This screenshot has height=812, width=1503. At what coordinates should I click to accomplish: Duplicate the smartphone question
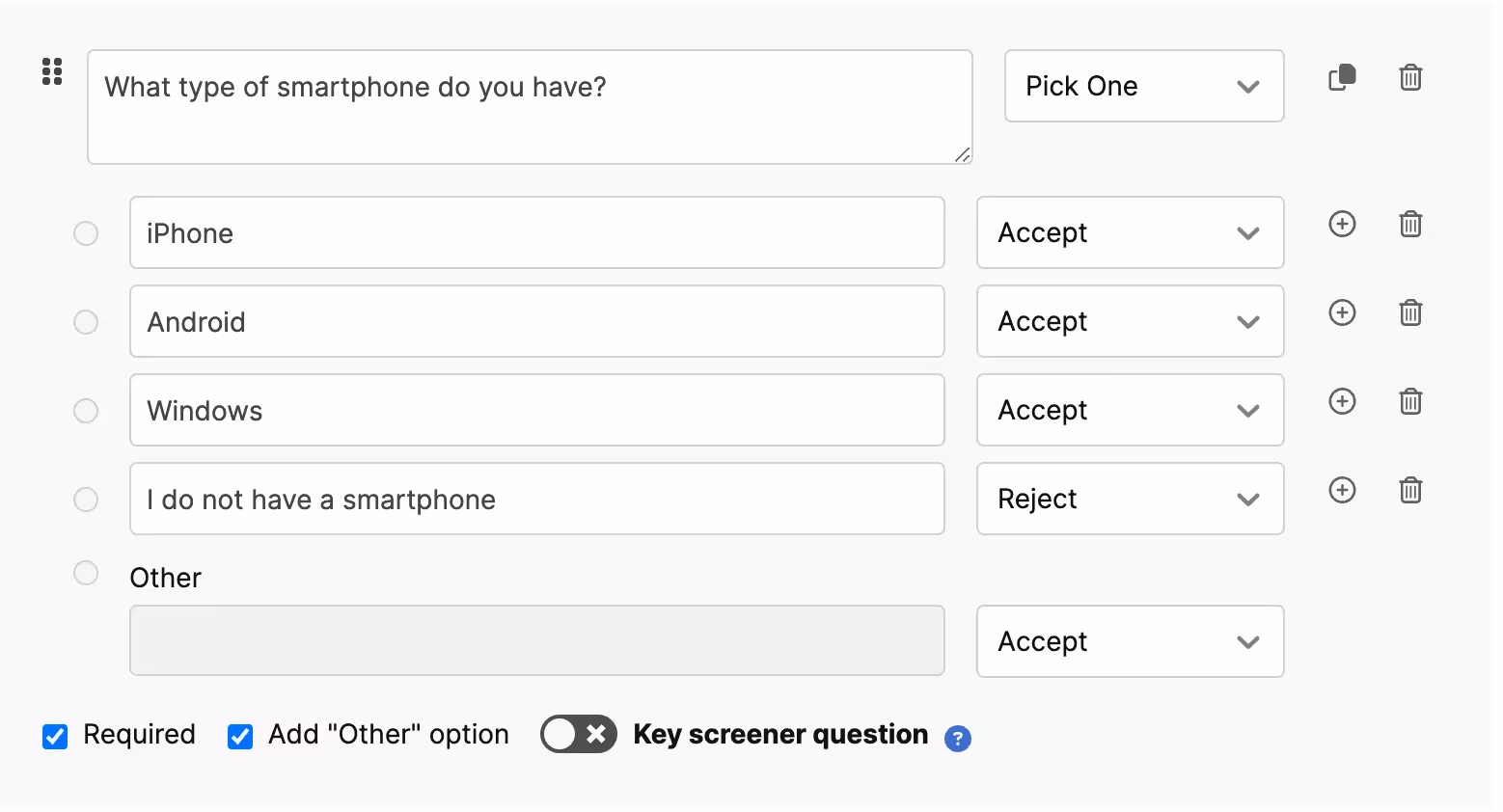[1342, 77]
